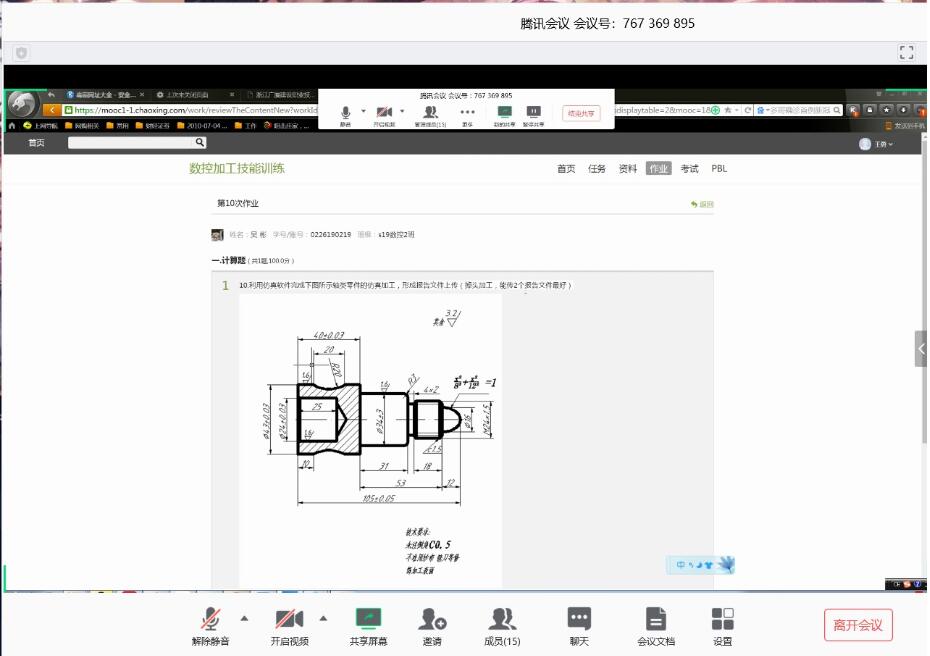Click the red 结束共享 end sharing button

click(x=581, y=113)
